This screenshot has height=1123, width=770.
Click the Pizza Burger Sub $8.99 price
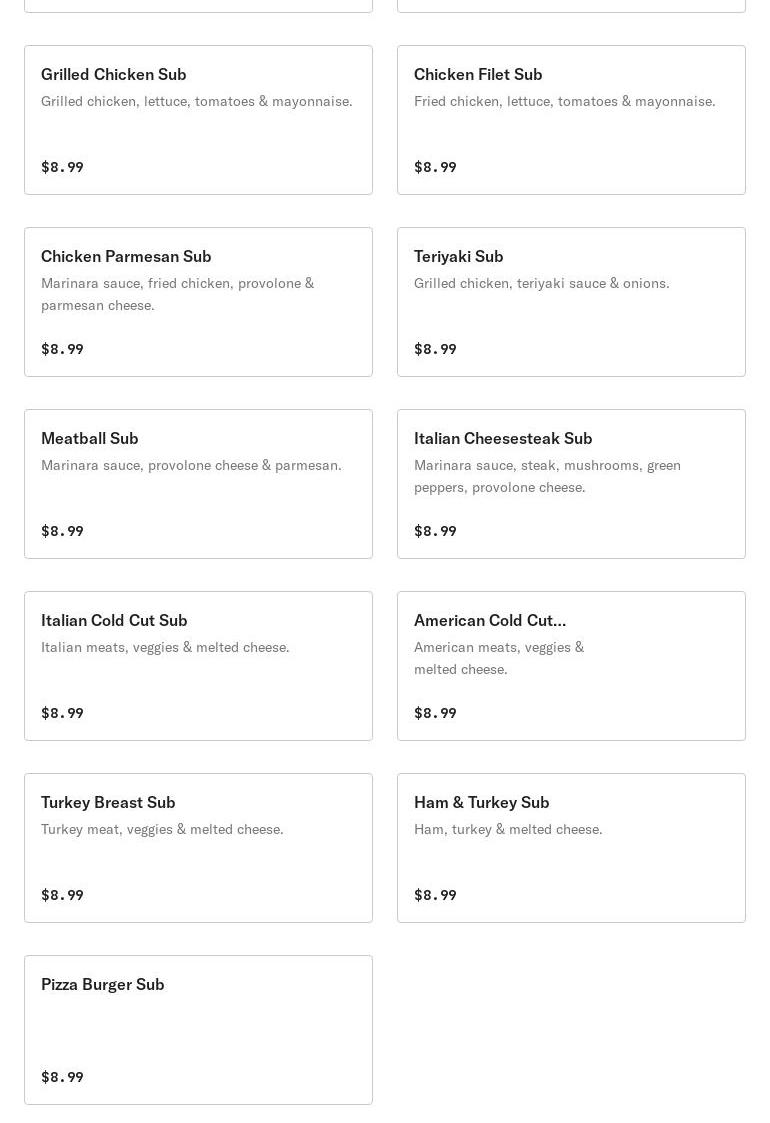tap(62, 1076)
